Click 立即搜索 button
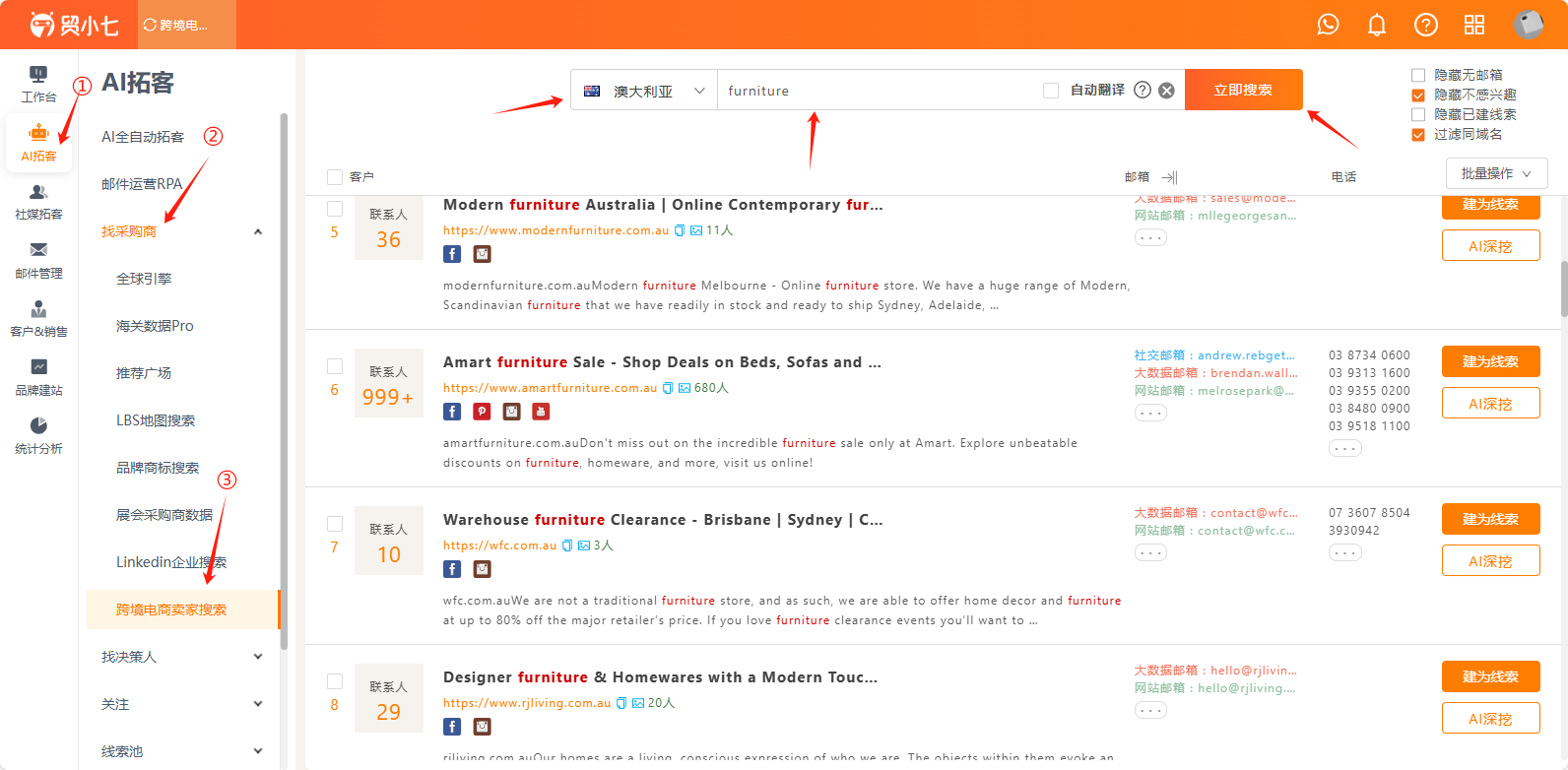1568x770 pixels. click(1243, 90)
